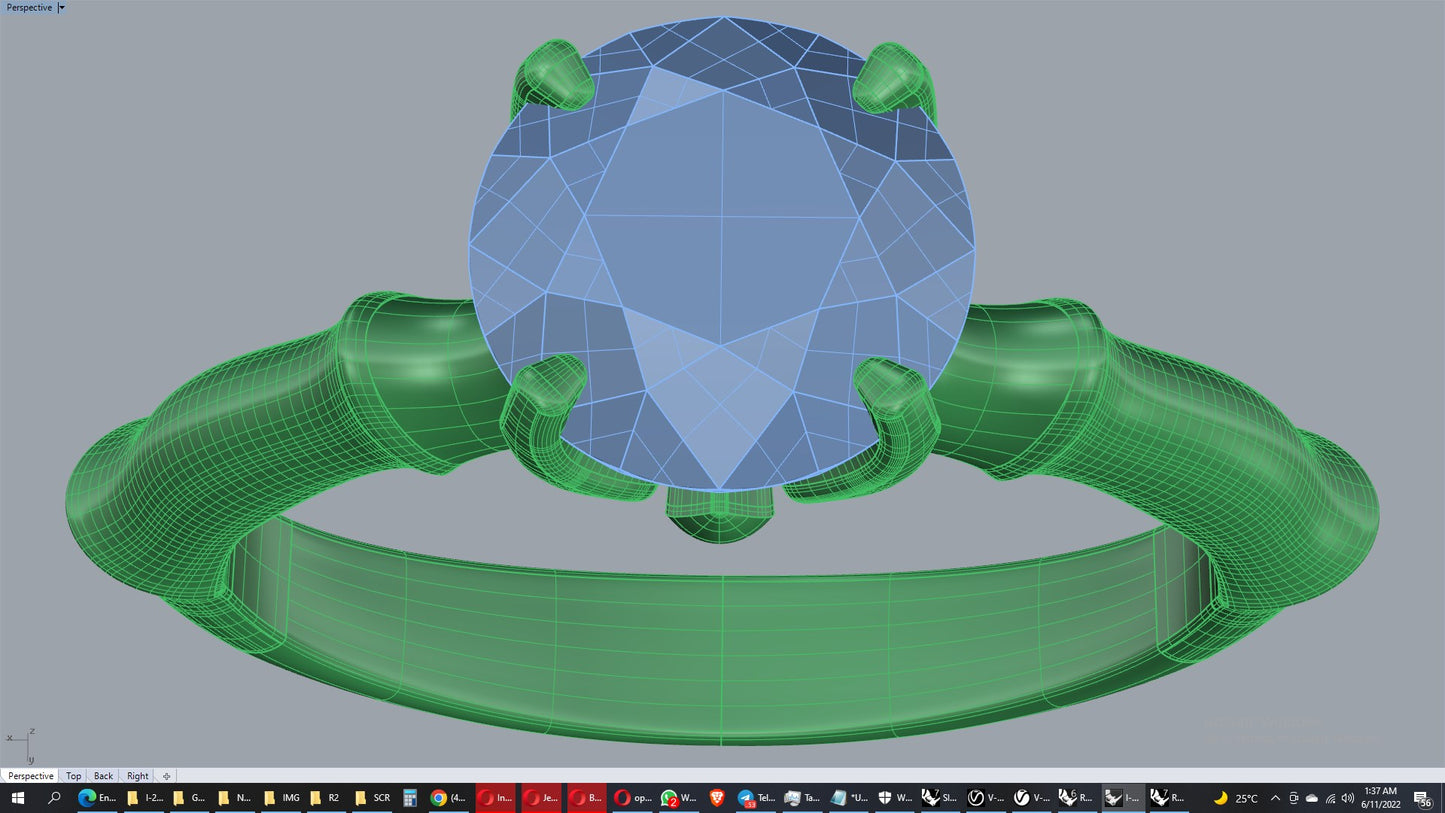Add a new viewport tab with plus icon
The image size is (1445, 813).
[x=166, y=776]
